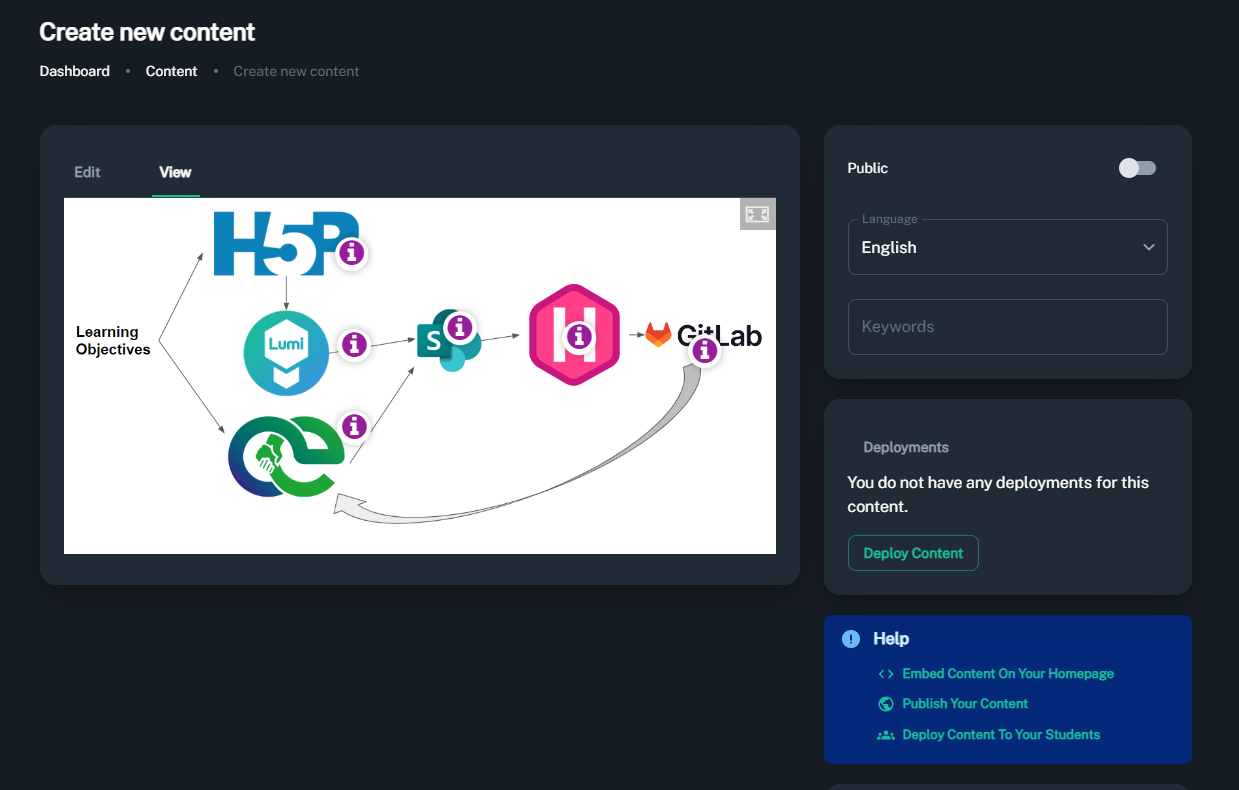Enable the Public toggle
This screenshot has height=790, width=1239.
[1137, 168]
